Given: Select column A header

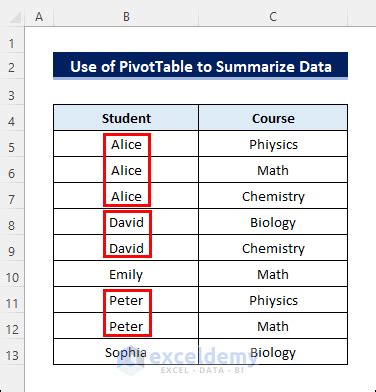Looking at the screenshot, I should (x=39, y=17).
